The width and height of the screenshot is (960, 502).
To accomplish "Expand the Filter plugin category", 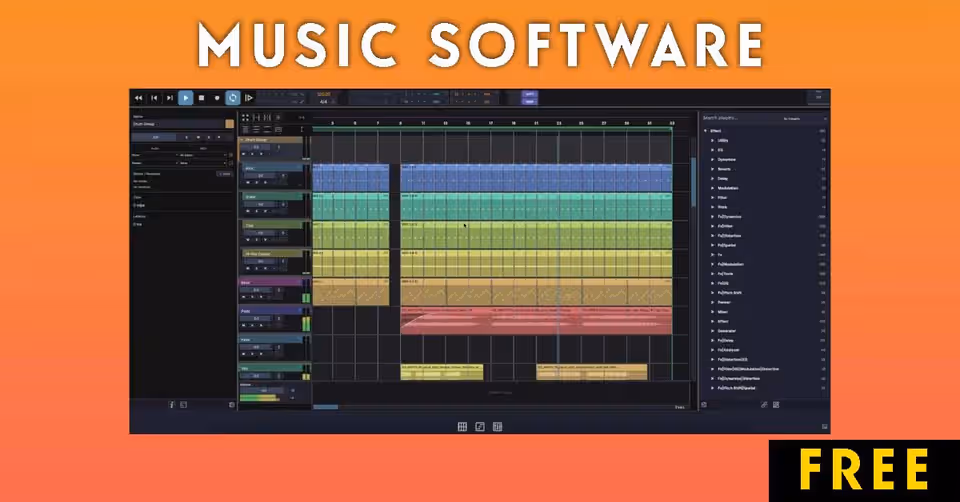I will (713, 198).
